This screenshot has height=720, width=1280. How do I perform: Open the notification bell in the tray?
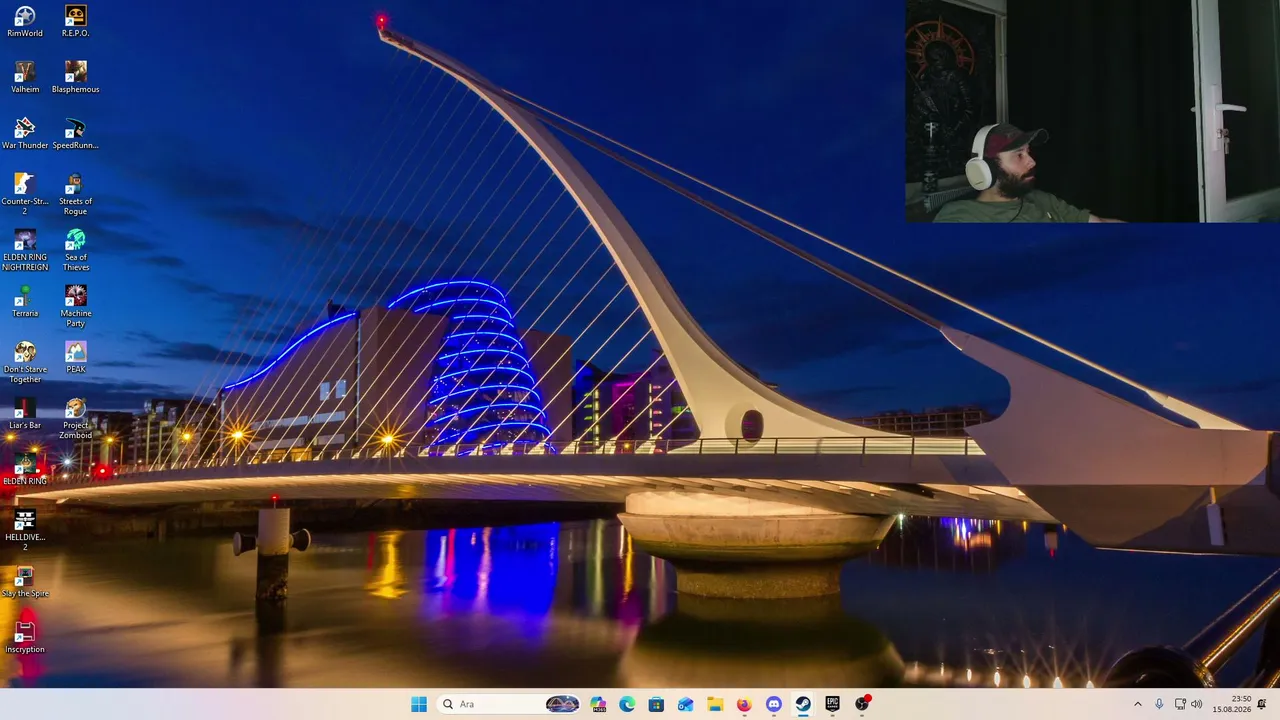(1262, 704)
